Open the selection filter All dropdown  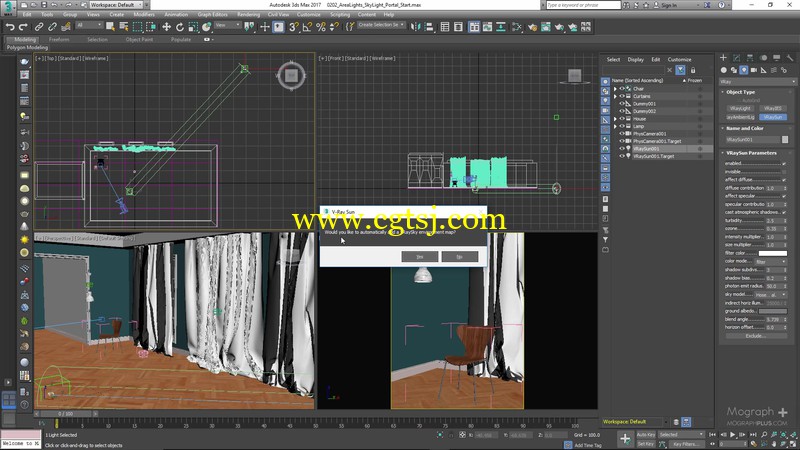pyautogui.click(x=89, y=25)
